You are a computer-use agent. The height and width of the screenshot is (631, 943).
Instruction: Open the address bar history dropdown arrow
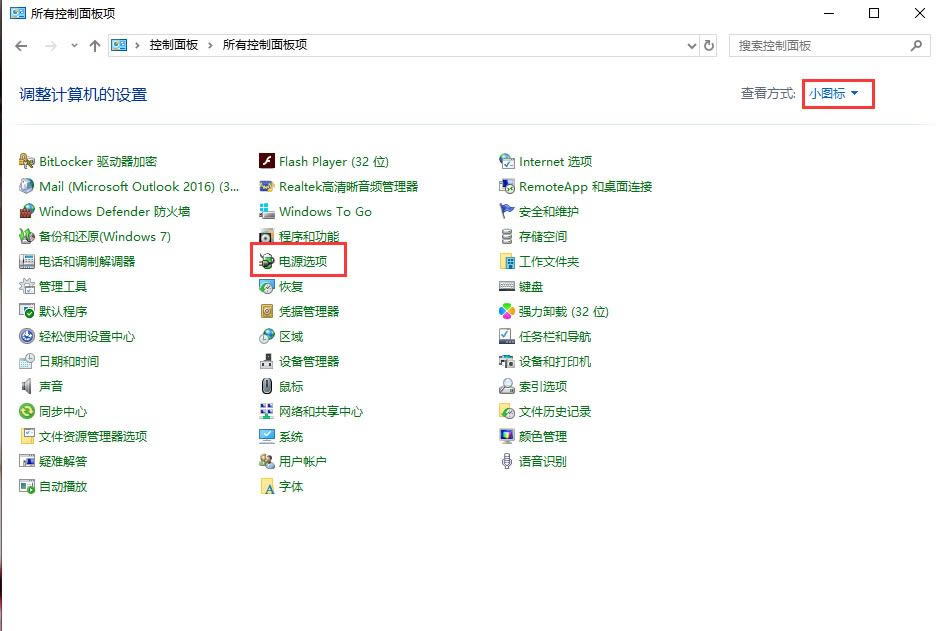click(x=692, y=46)
